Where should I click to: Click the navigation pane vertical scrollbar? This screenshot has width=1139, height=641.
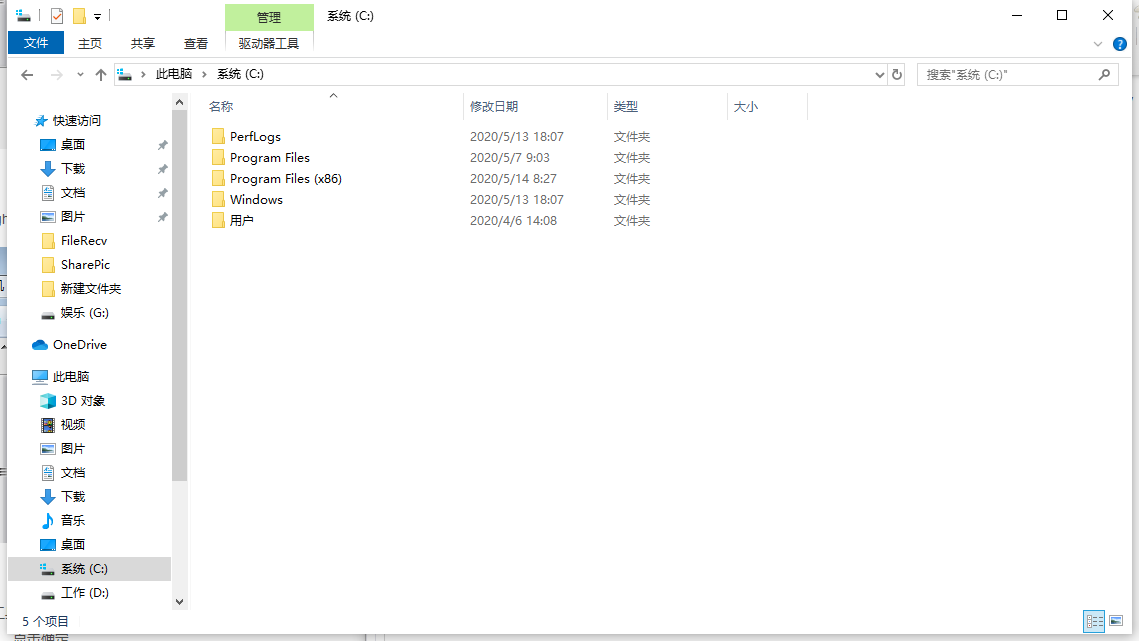point(180,300)
